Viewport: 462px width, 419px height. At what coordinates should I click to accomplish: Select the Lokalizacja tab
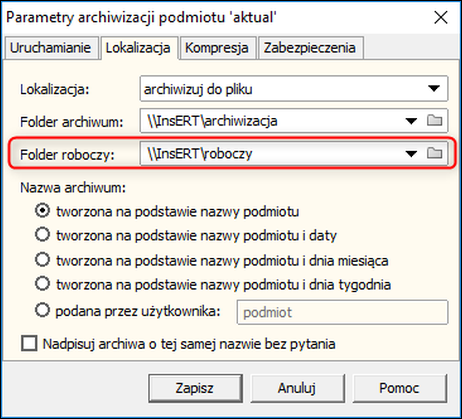[x=138, y=48]
